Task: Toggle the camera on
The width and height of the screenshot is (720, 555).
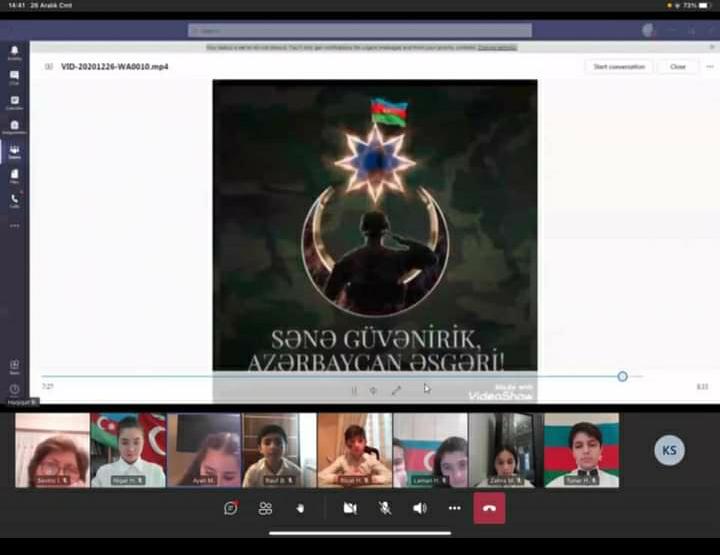Action: [350, 508]
